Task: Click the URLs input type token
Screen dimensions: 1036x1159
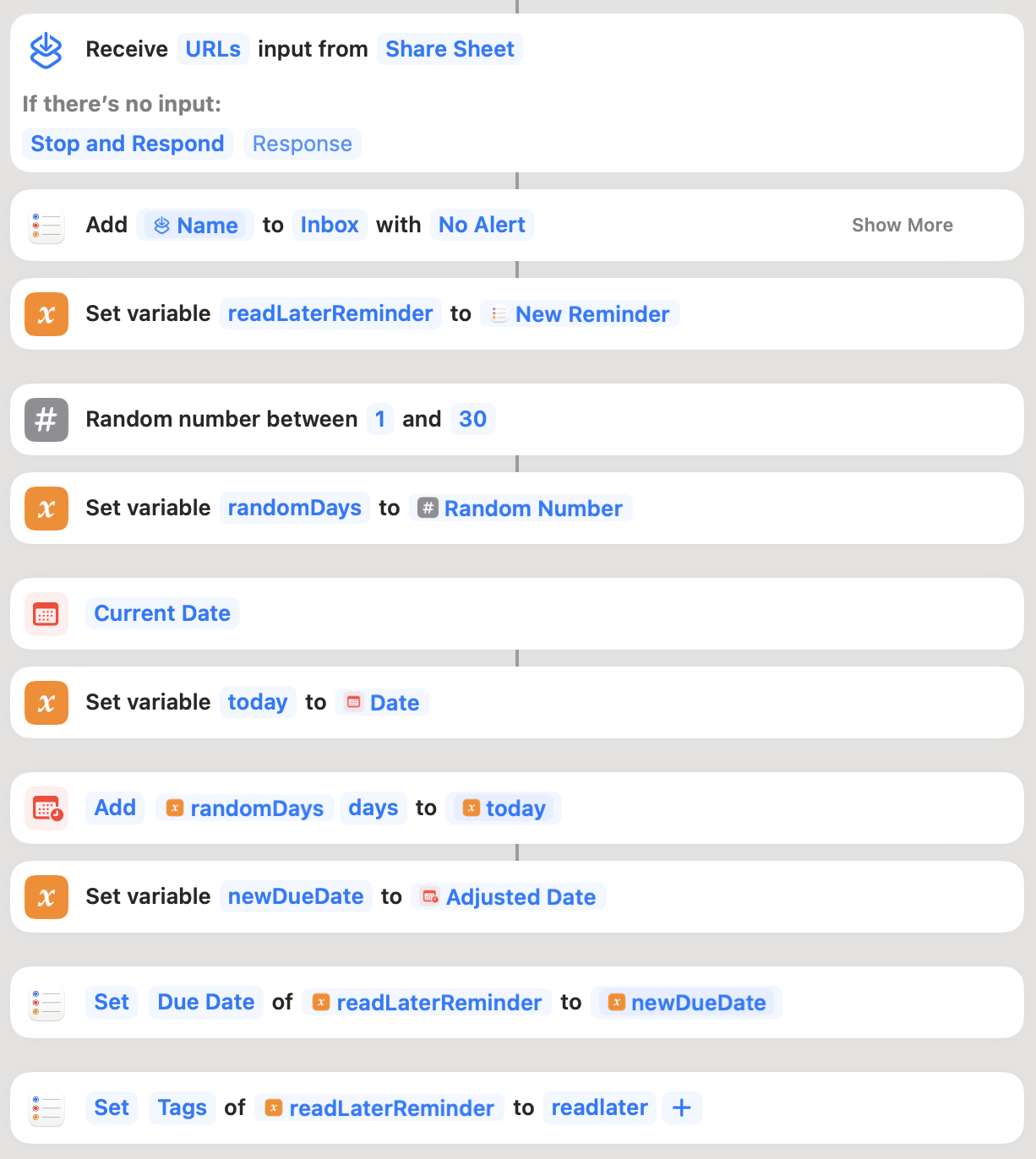Action: tap(213, 49)
